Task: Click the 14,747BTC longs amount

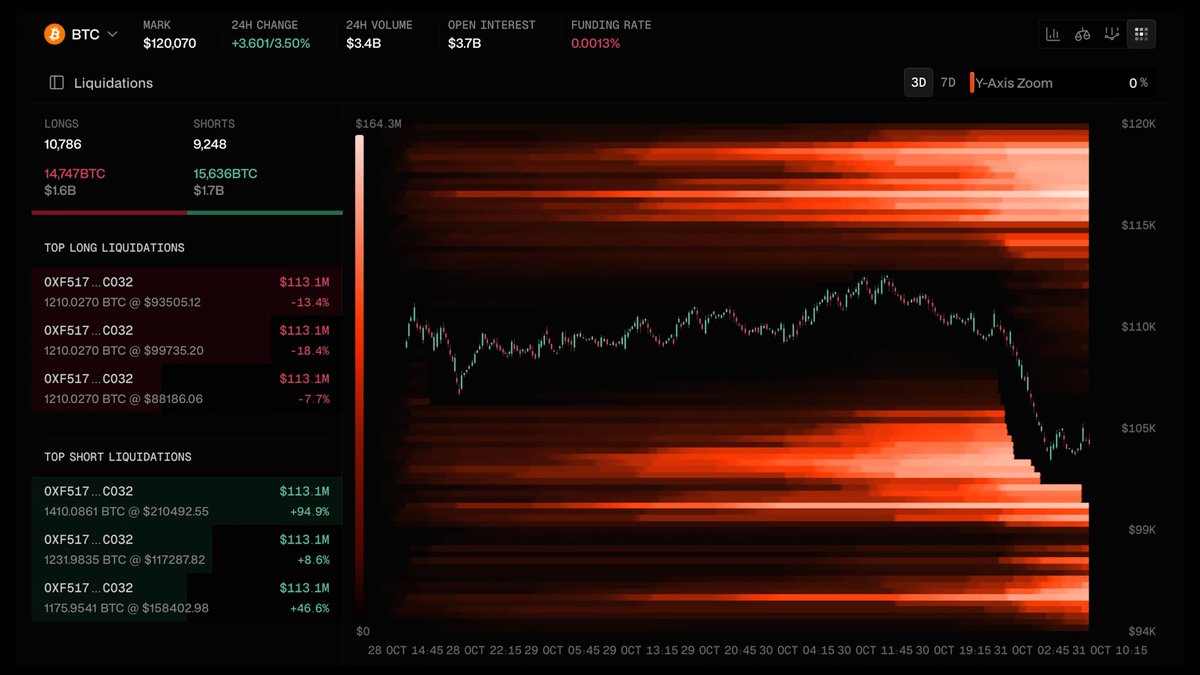Action: point(75,173)
